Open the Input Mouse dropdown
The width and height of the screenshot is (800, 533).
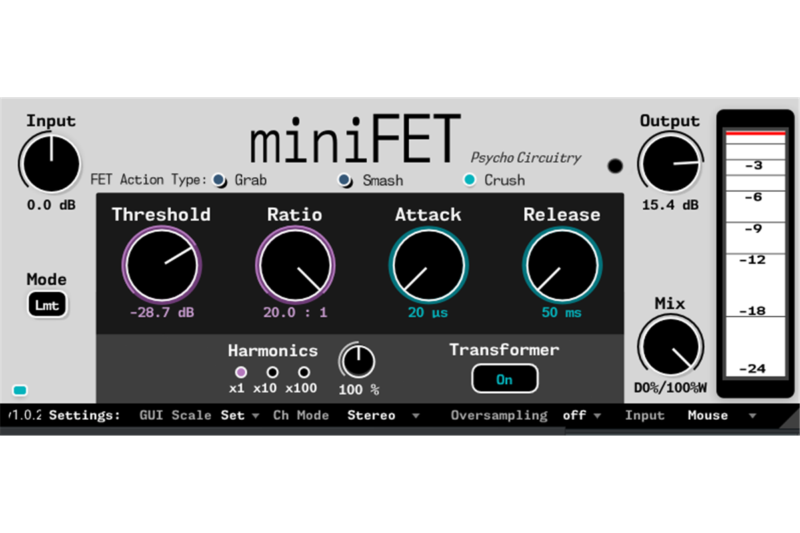pyautogui.click(x=718, y=415)
